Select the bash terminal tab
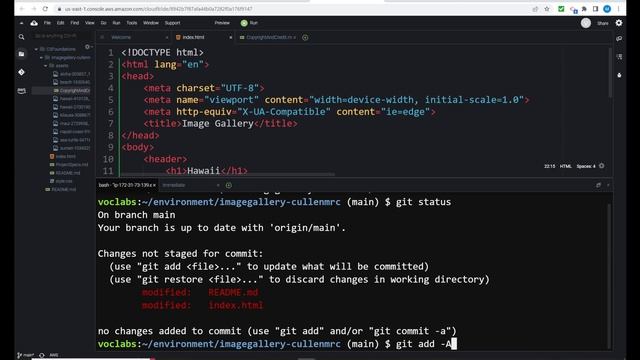 pos(127,185)
